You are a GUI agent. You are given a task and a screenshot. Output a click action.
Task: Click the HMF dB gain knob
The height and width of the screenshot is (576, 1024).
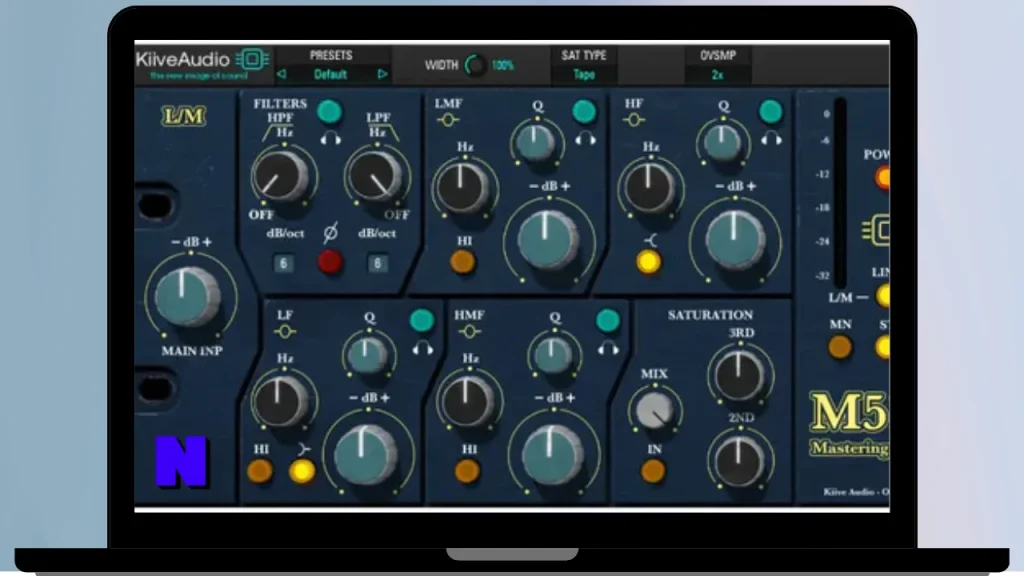pos(552,454)
